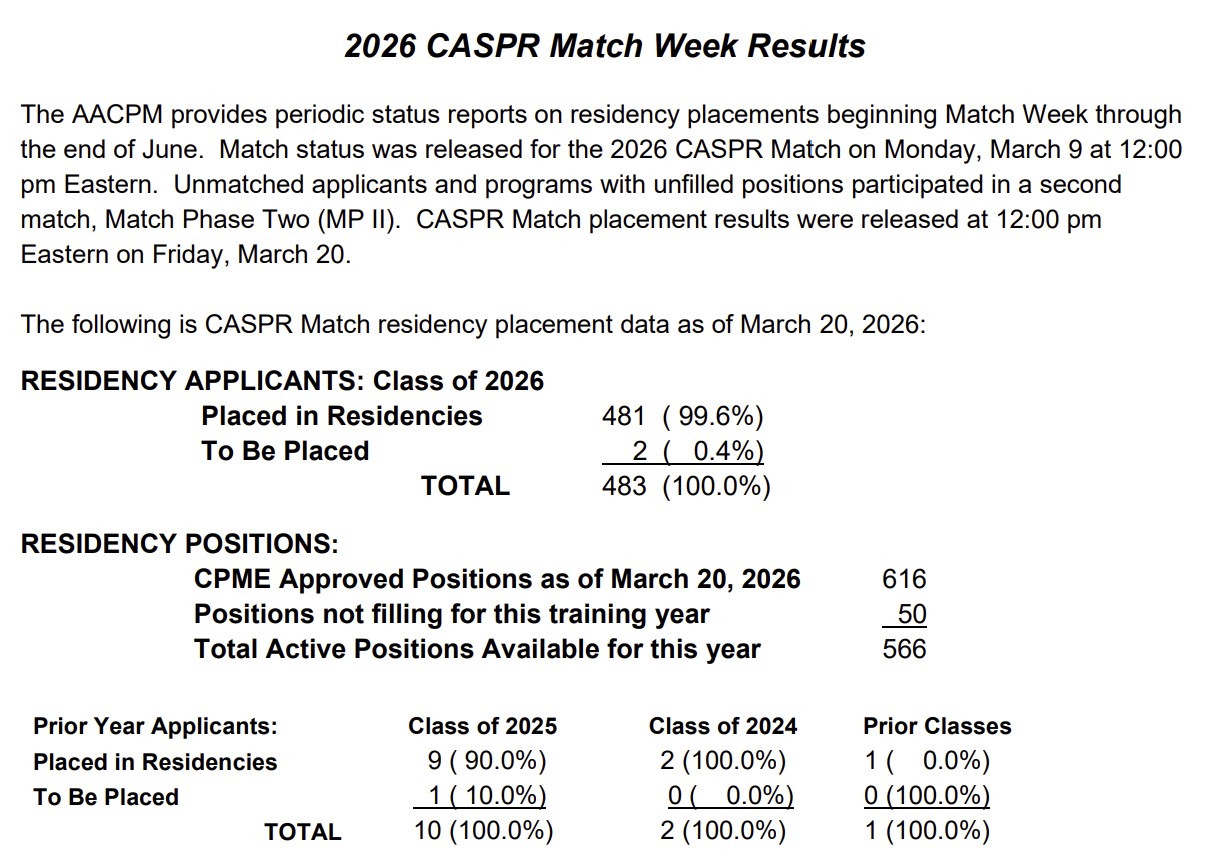Click "Positions not filling for this training year"
Screen dimensions: 1212x864
click(x=451, y=614)
